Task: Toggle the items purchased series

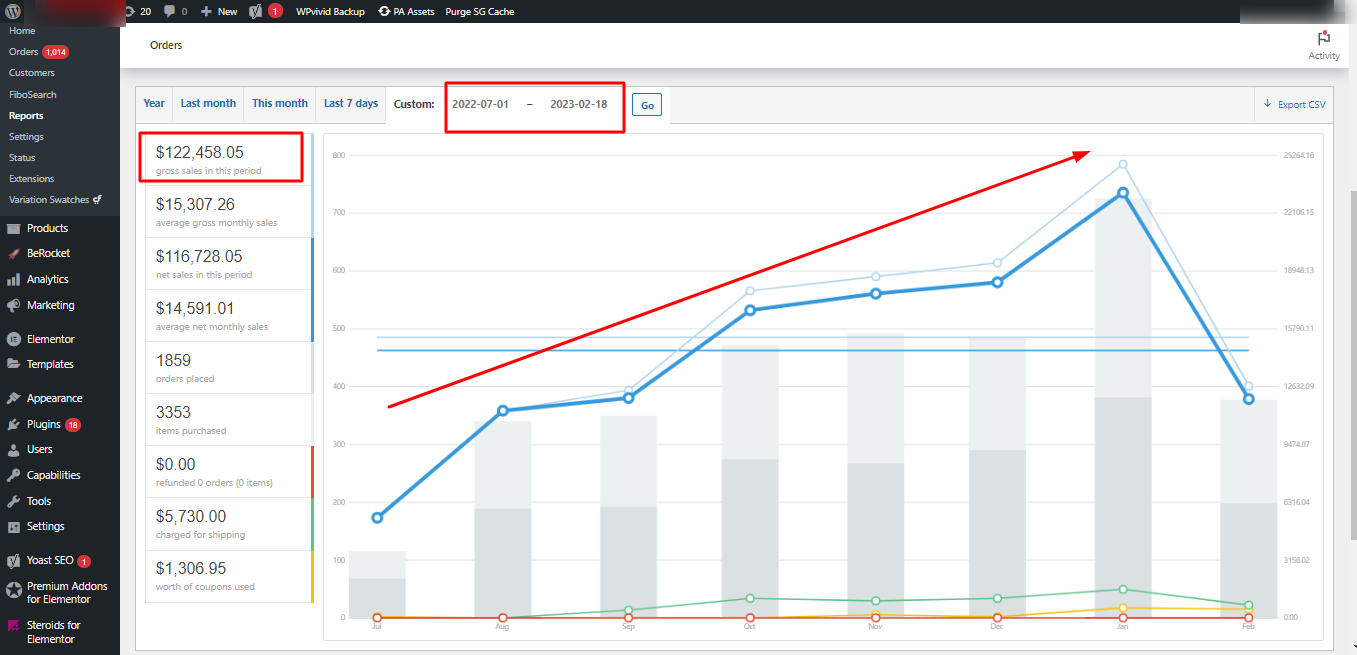Action: [x=229, y=420]
